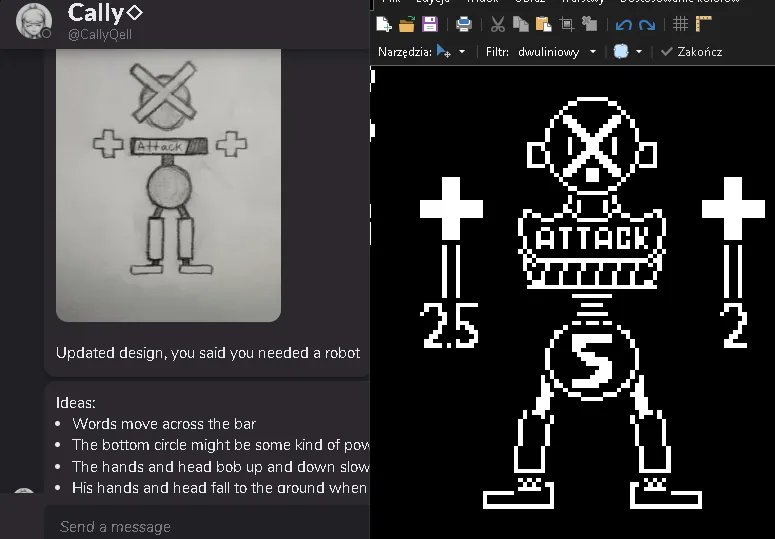Copy selection using the copy icon
Image resolution: width=775 pixels, height=539 pixels.
pyautogui.click(x=520, y=24)
